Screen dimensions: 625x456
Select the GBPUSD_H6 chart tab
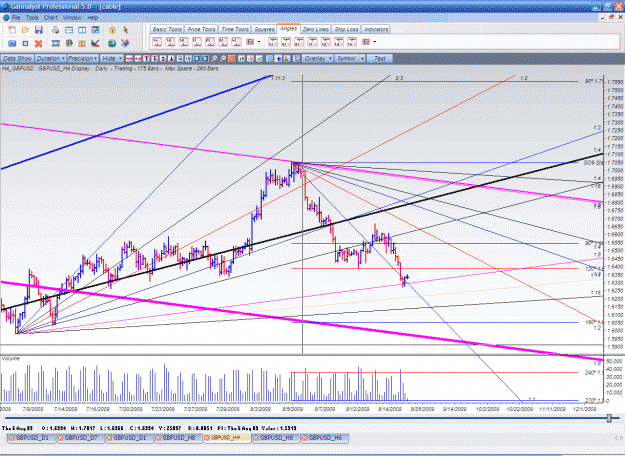coord(325,438)
